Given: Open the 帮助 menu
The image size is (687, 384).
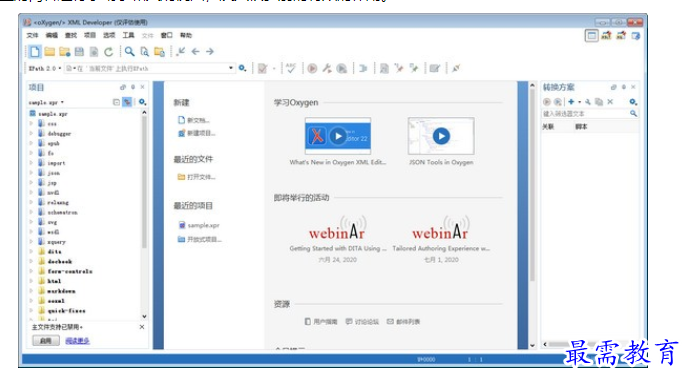Looking at the screenshot, I should pos(186,35).
